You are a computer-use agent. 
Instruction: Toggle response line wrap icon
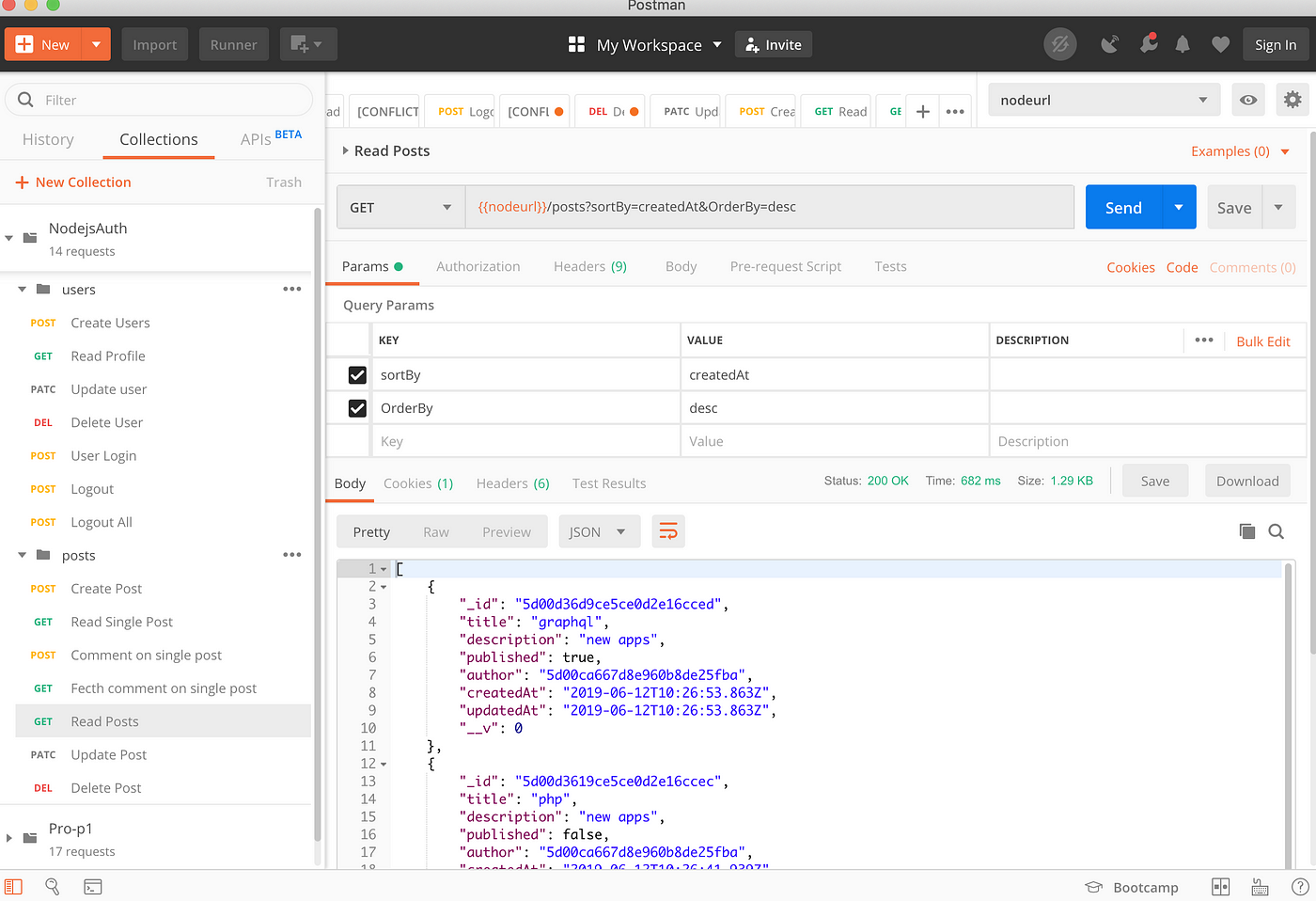point(668,531)
